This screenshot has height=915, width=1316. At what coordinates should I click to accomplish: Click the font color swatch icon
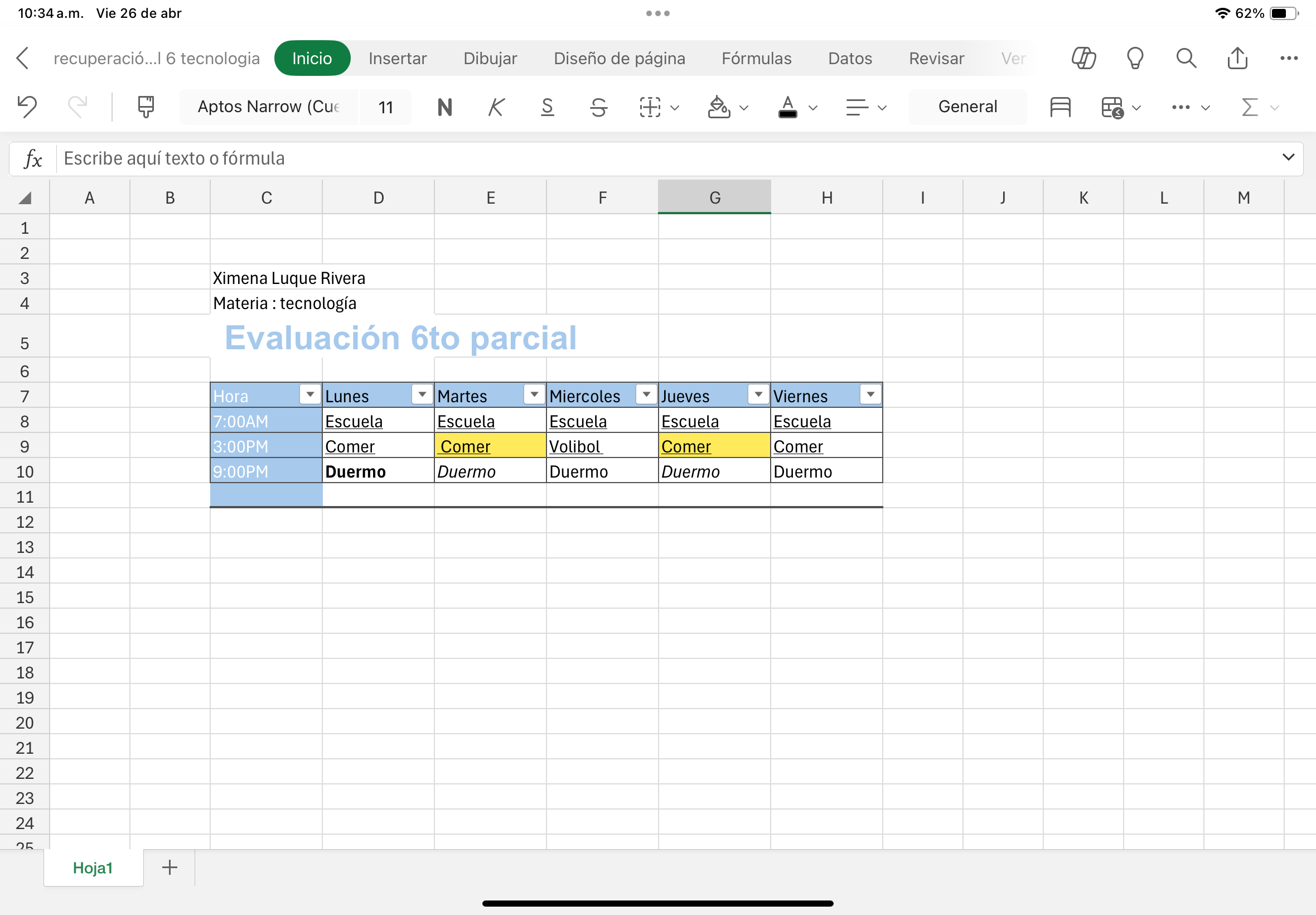[788, 107]
